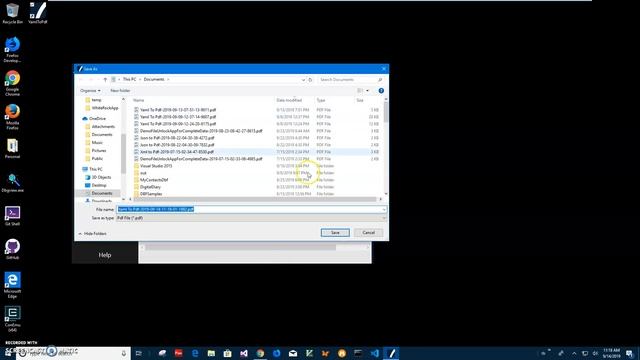Image resolution: width=640 pixels, height=360 pixels.
Task: Select the Xml to Pdf file
Action: pos(177,152)
